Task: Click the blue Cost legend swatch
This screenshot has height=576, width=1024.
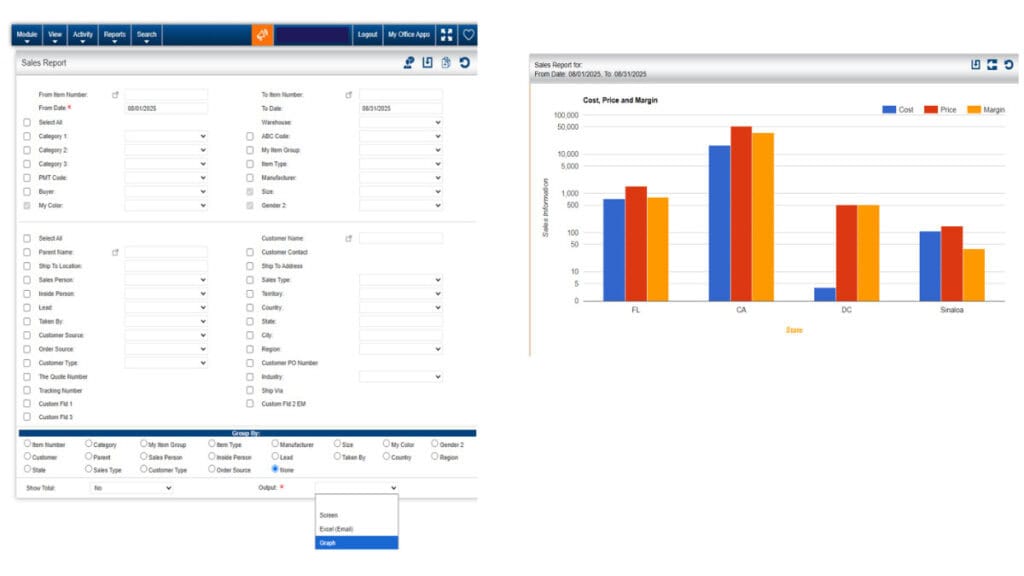Action: (x=889, y=110)
